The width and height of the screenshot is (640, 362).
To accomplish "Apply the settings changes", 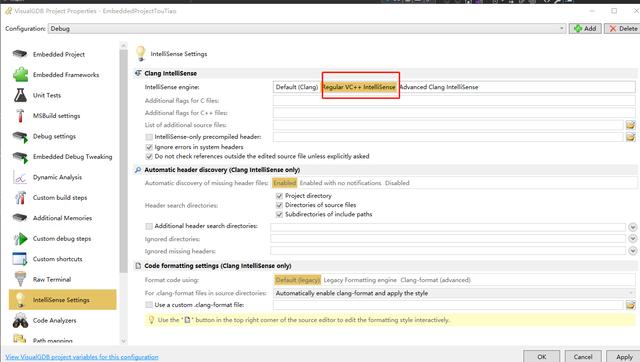I will coord(624,356).
